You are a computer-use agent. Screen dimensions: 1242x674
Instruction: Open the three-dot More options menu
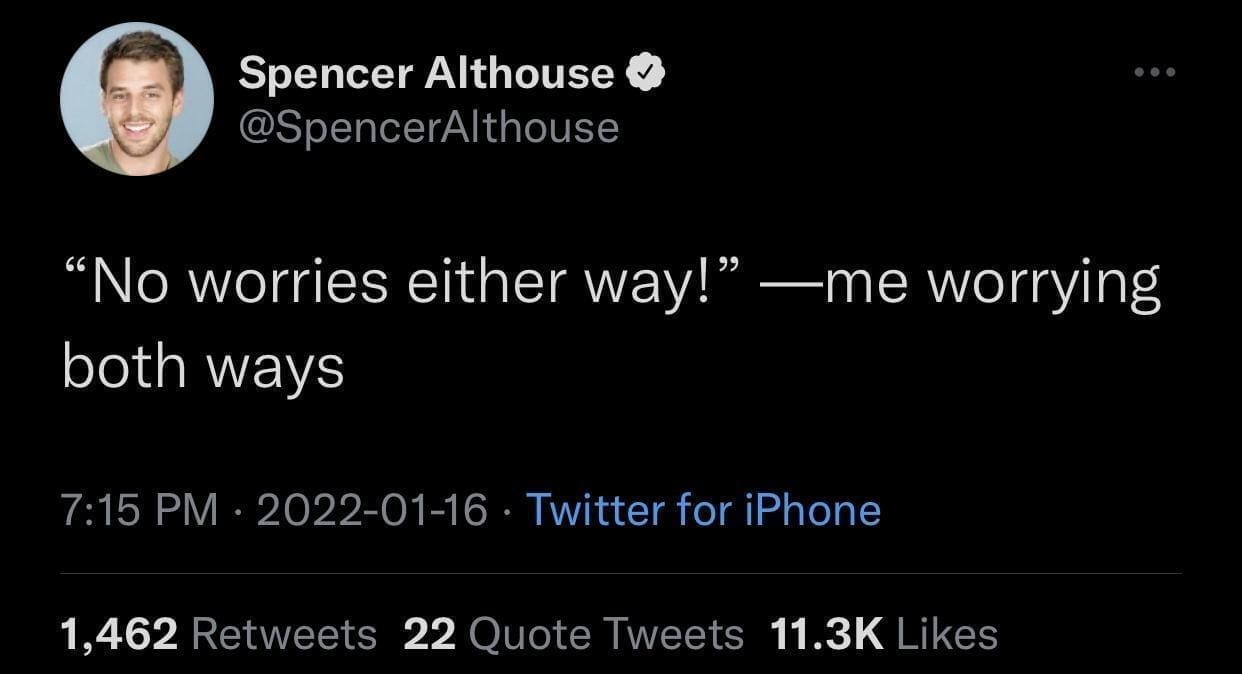[x=1152, y=73]
